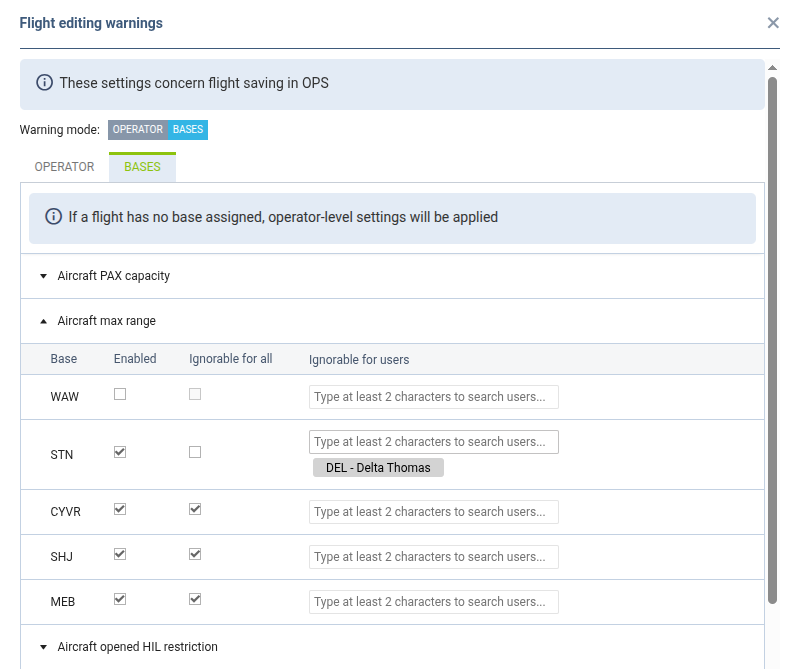The width and height of the screenshot is (798, 669).
Task: Click the MEB base name
Action: click(x=63, y=602)
